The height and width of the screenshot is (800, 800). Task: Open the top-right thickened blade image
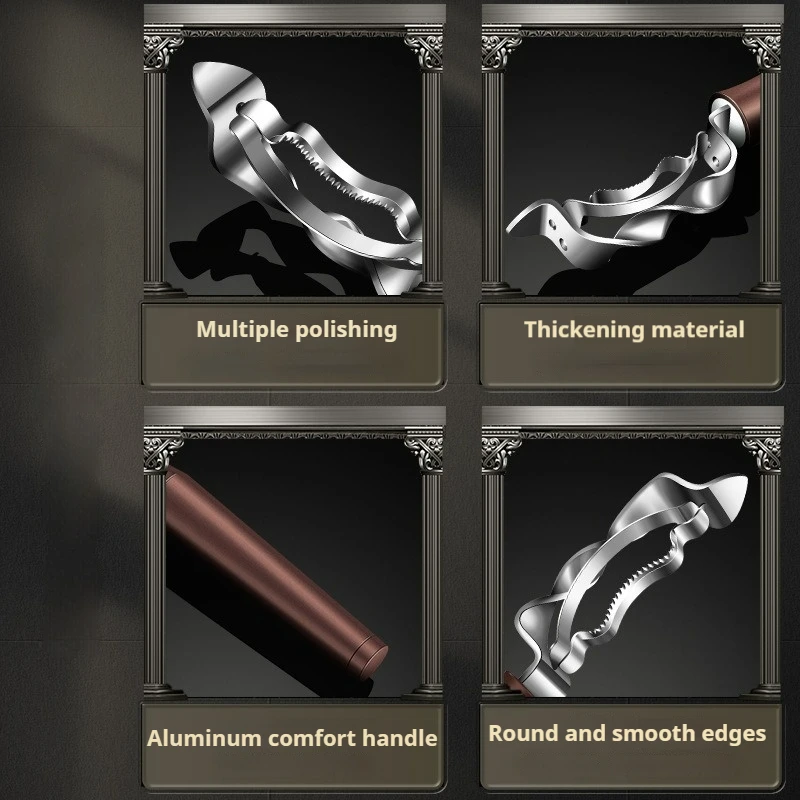(x=632, y=163)
